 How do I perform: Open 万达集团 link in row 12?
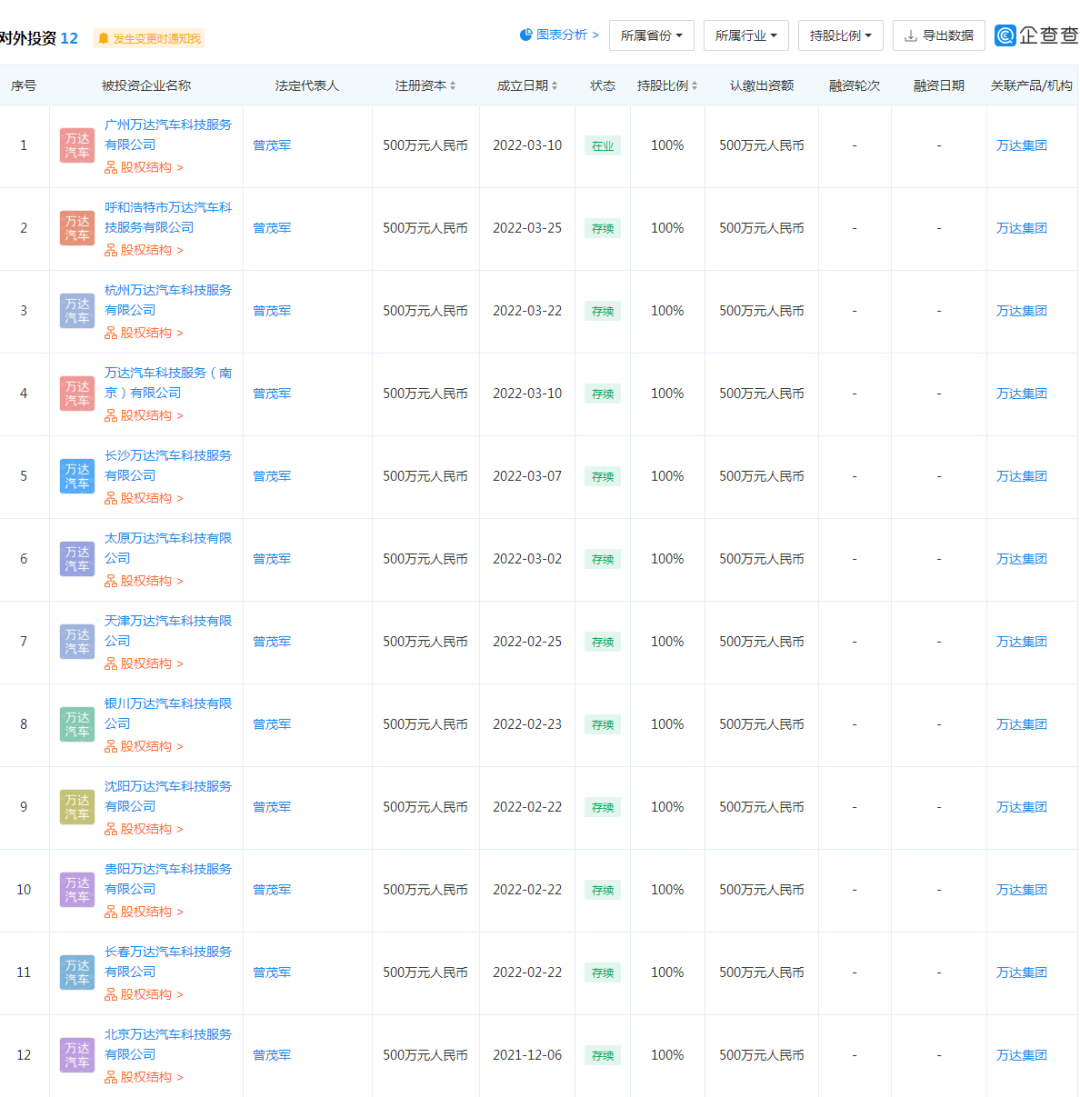tap(1021, 1055)
